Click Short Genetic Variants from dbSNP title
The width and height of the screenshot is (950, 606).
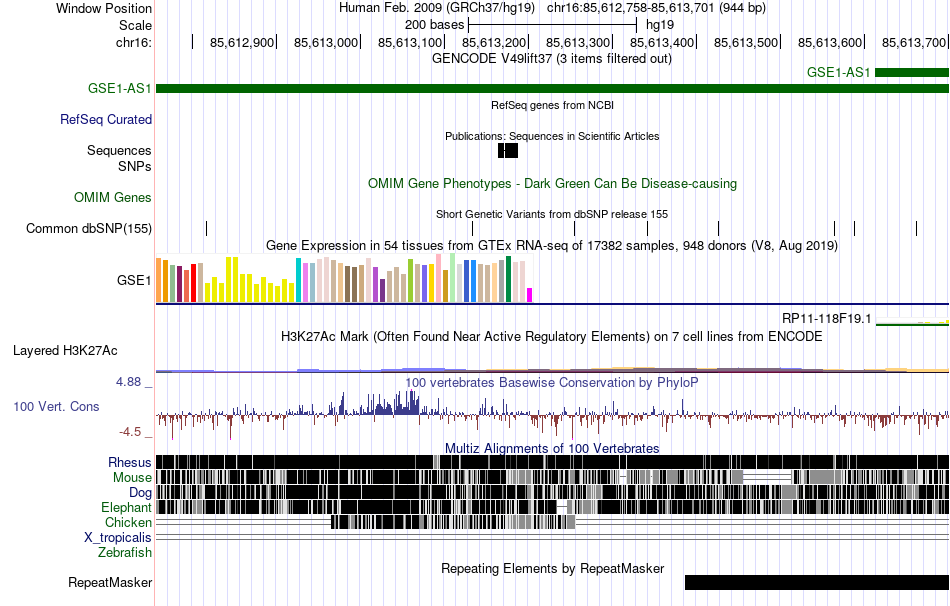pos(552,214)
